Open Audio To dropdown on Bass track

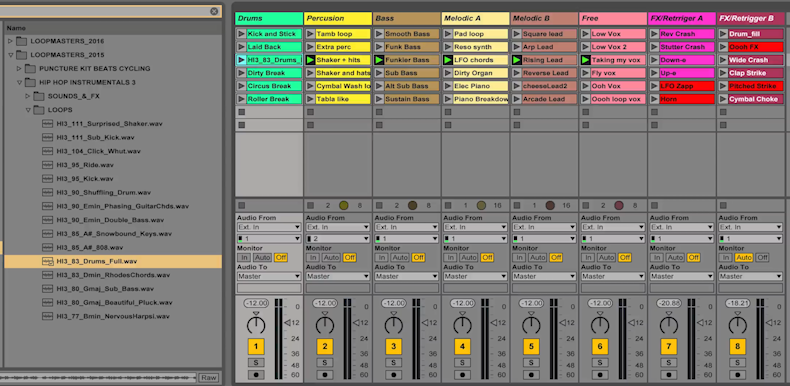click(407, 276)
